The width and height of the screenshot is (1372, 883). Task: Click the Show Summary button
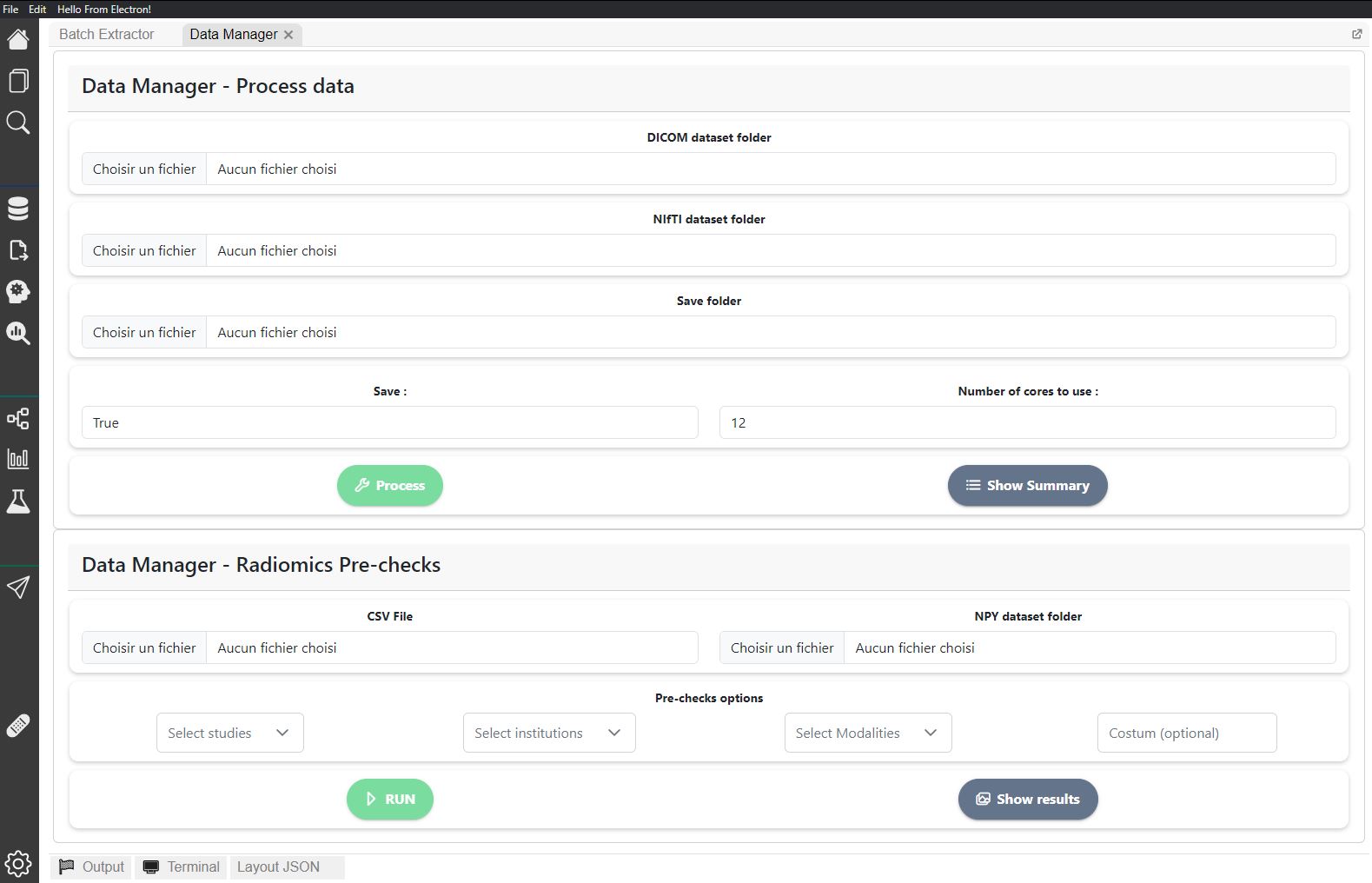(1028, 485)
